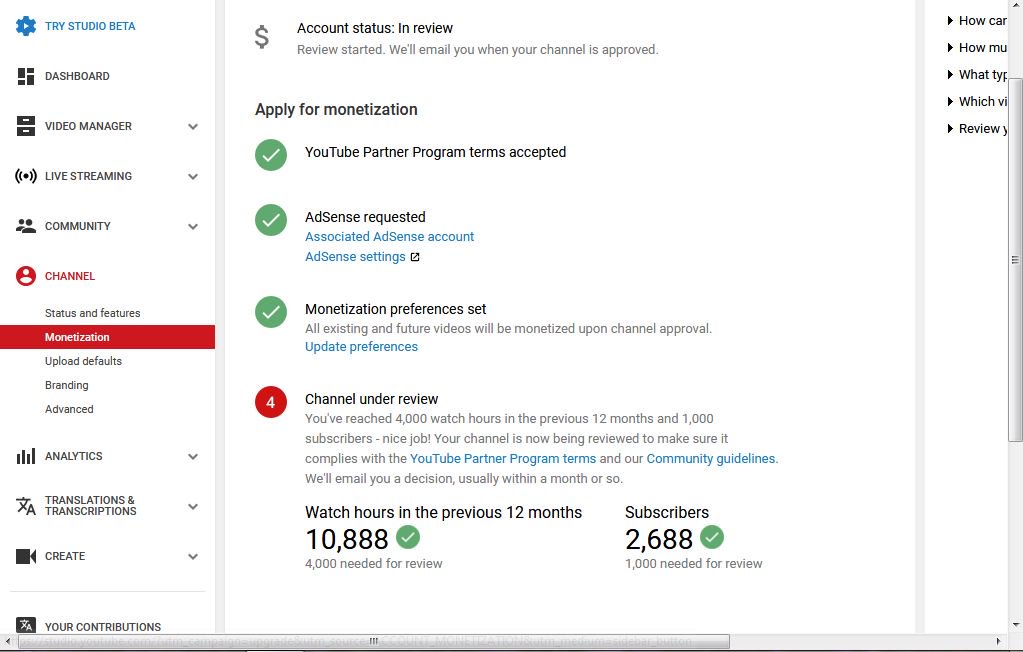Screen dimensions: 1023x652
Task: Click the vertical scrollbar thumb
Action: [1015, 260]
